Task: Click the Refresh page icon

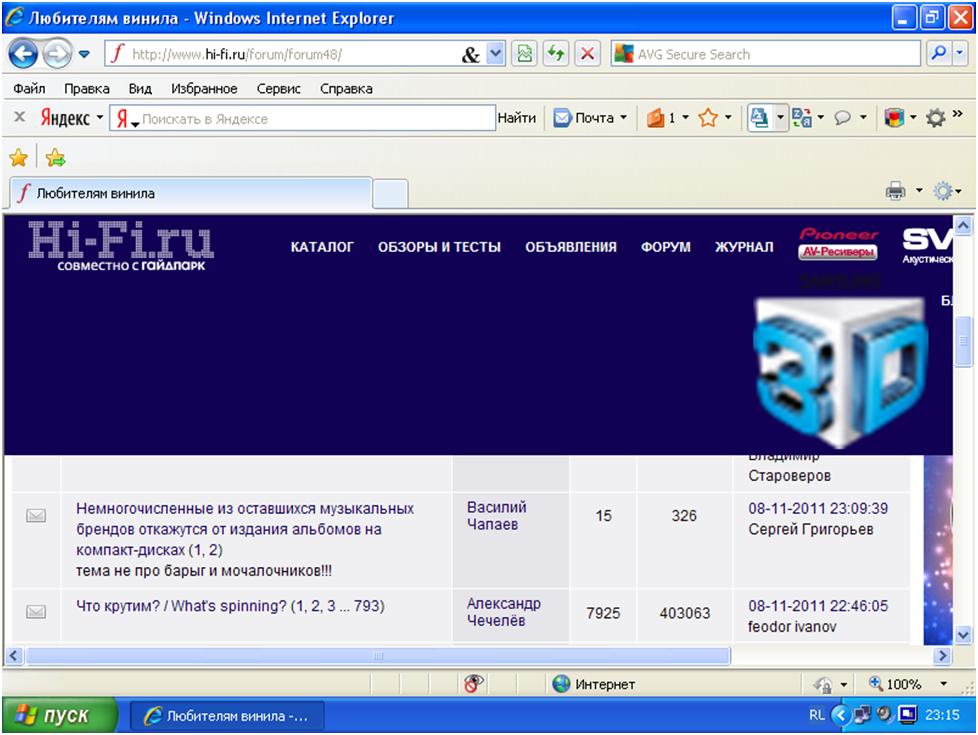Action: 555,55
